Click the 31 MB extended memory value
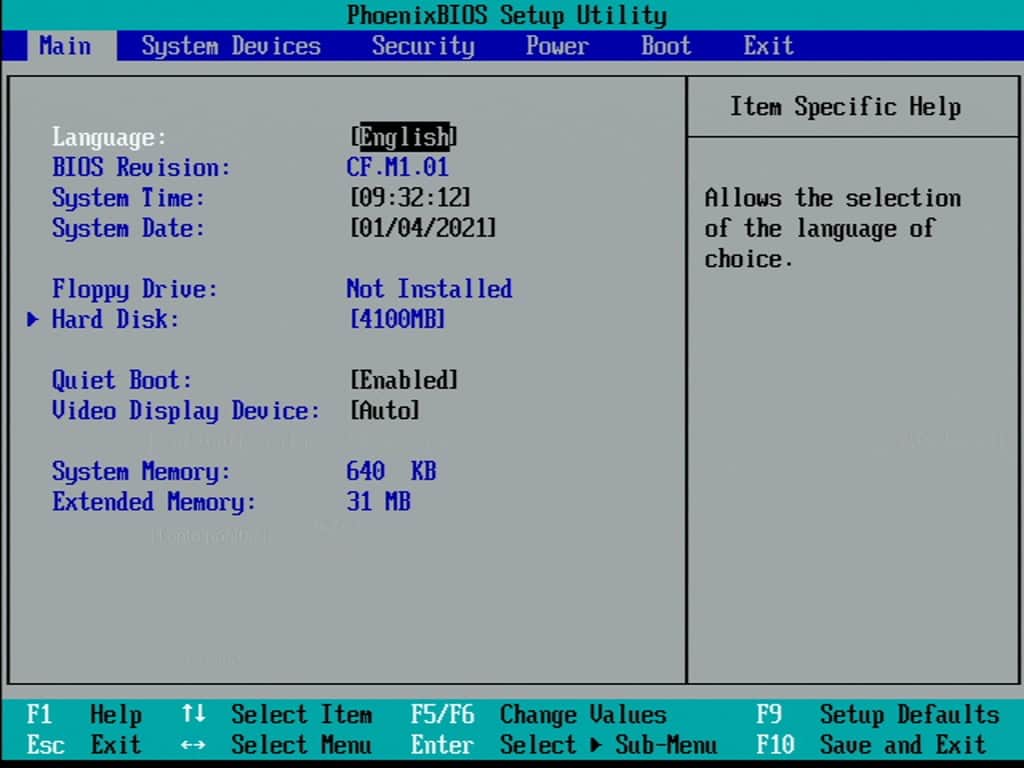 pyautogui.click(x=379, y=502)
